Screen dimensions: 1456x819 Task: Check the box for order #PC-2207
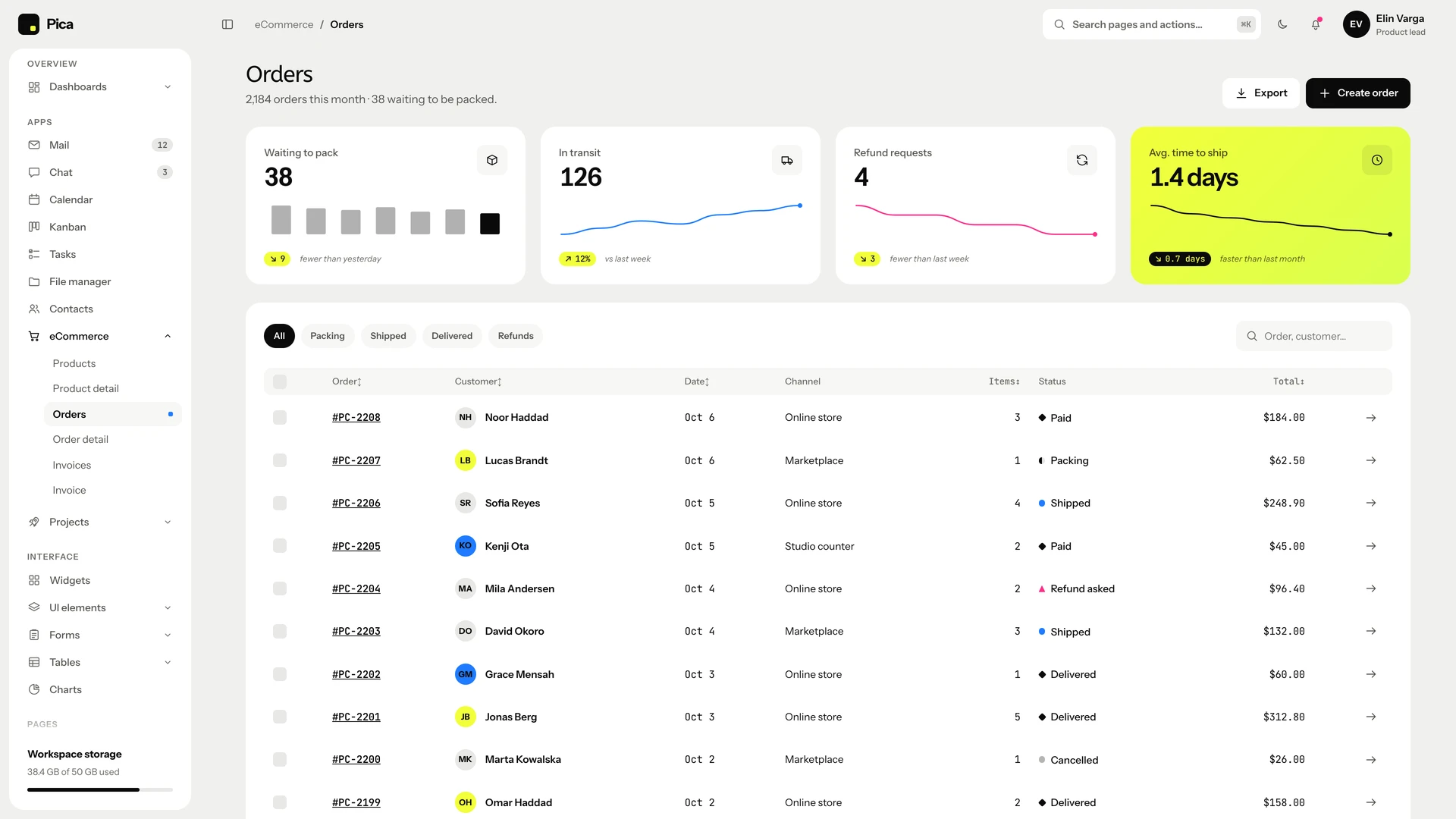pos(280,460)
